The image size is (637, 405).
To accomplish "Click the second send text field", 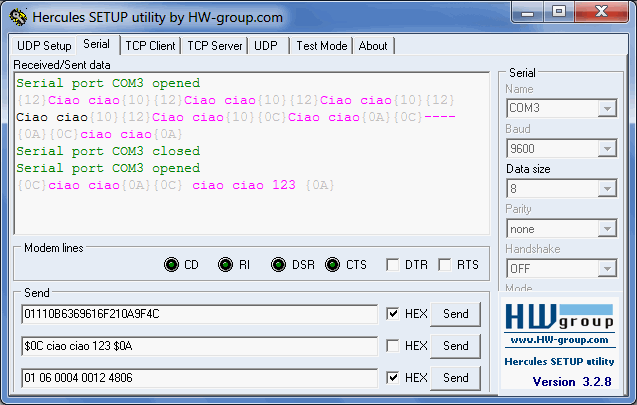I will tap(199, 346).
